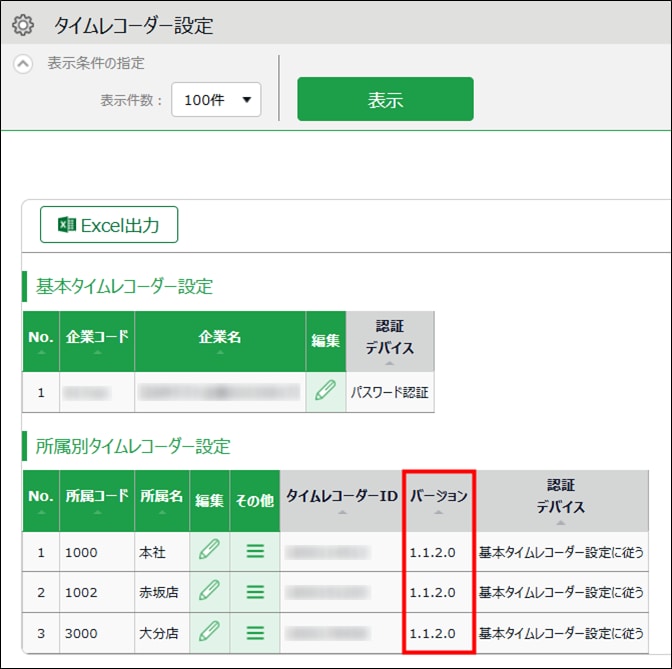Edit the basic time recorder setting row
This screenshot has width=672, height=669.
pos(325,392)
